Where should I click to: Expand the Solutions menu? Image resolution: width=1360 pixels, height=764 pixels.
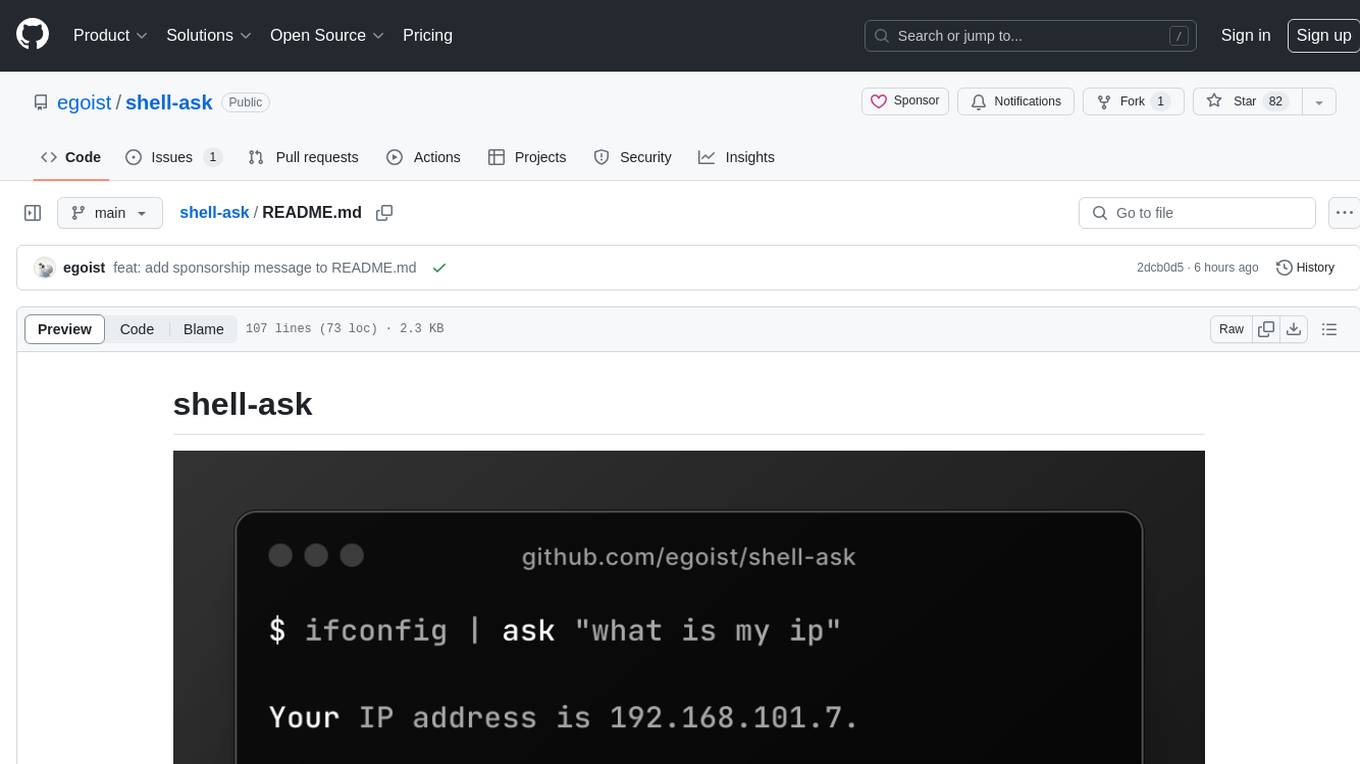pos(208,35)
